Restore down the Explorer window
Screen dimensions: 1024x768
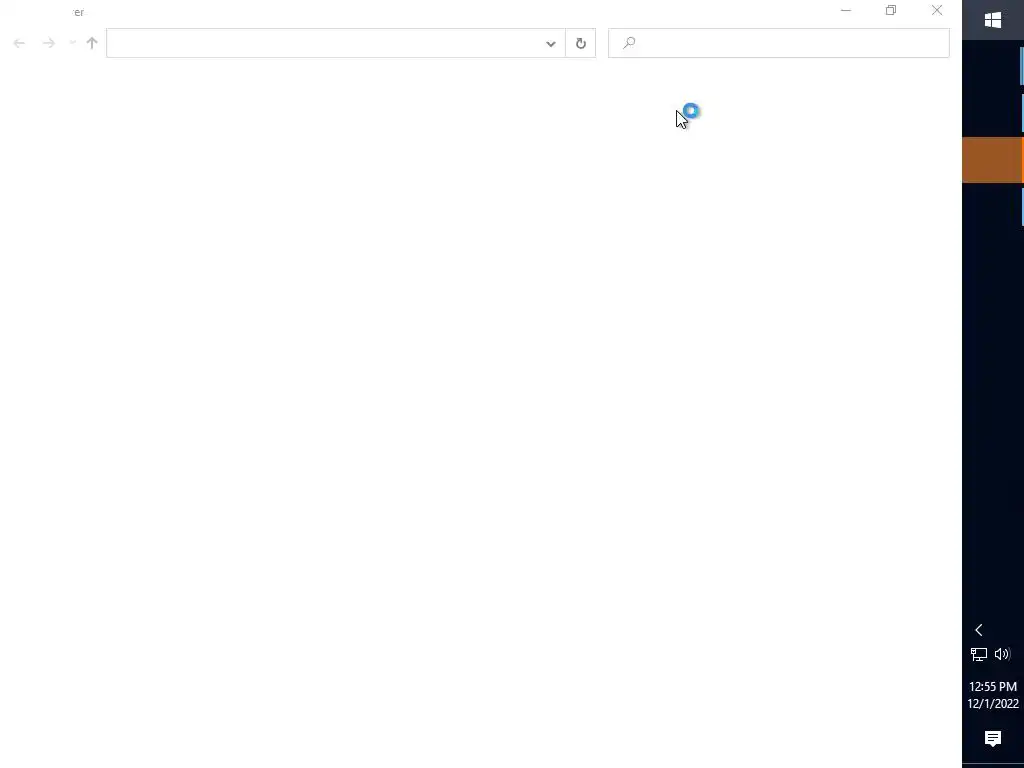point(891,10)
